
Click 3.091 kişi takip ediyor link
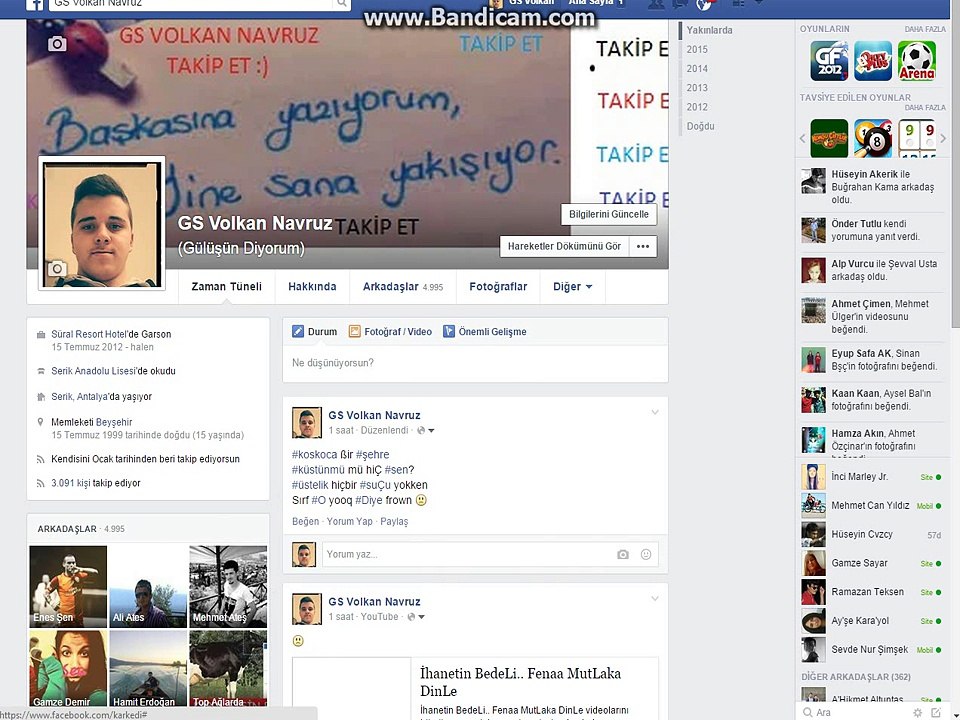pyautogui.click(x=96, y=483)
